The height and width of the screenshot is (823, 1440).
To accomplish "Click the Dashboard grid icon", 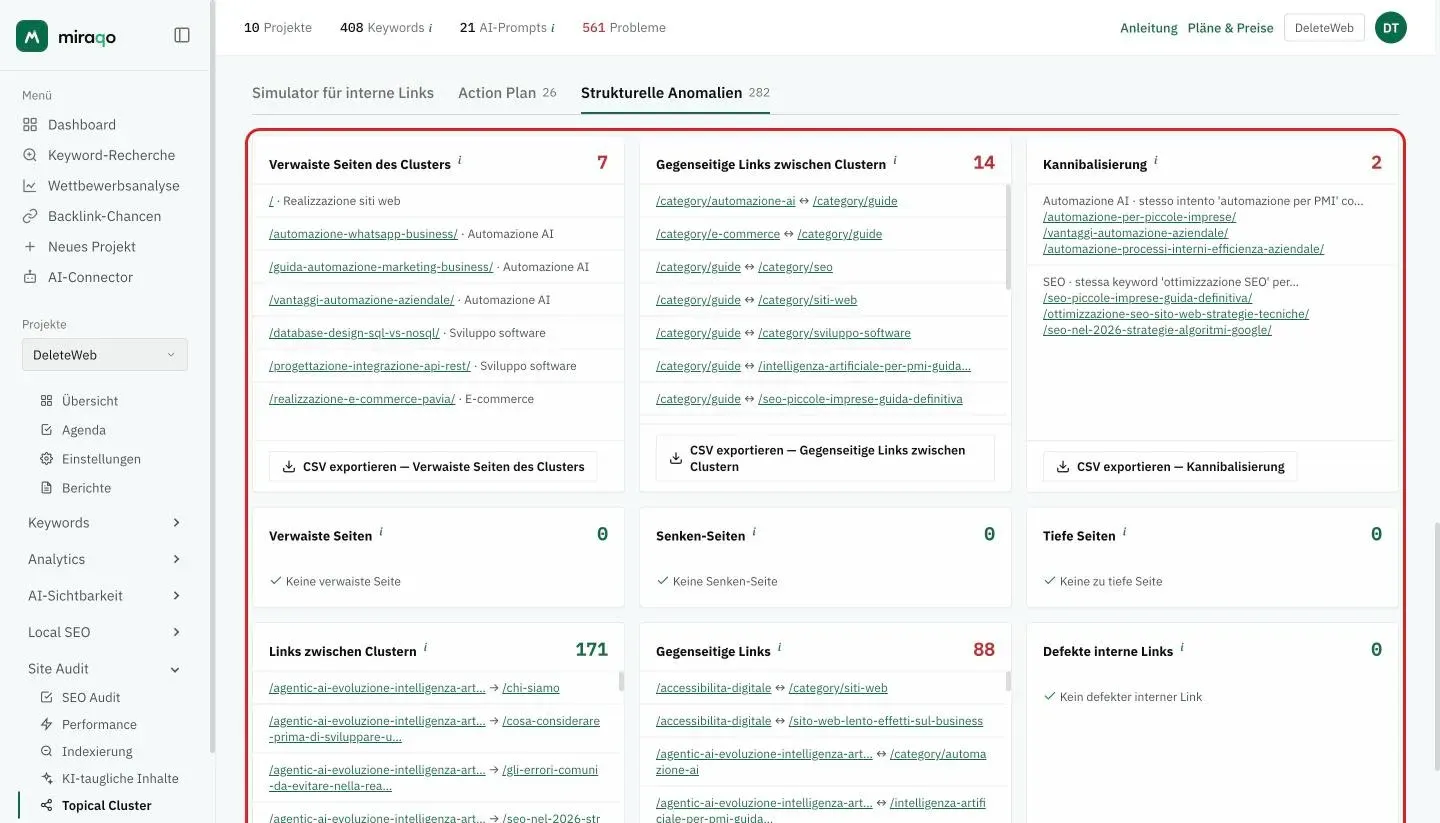I will tap(29, 125).
